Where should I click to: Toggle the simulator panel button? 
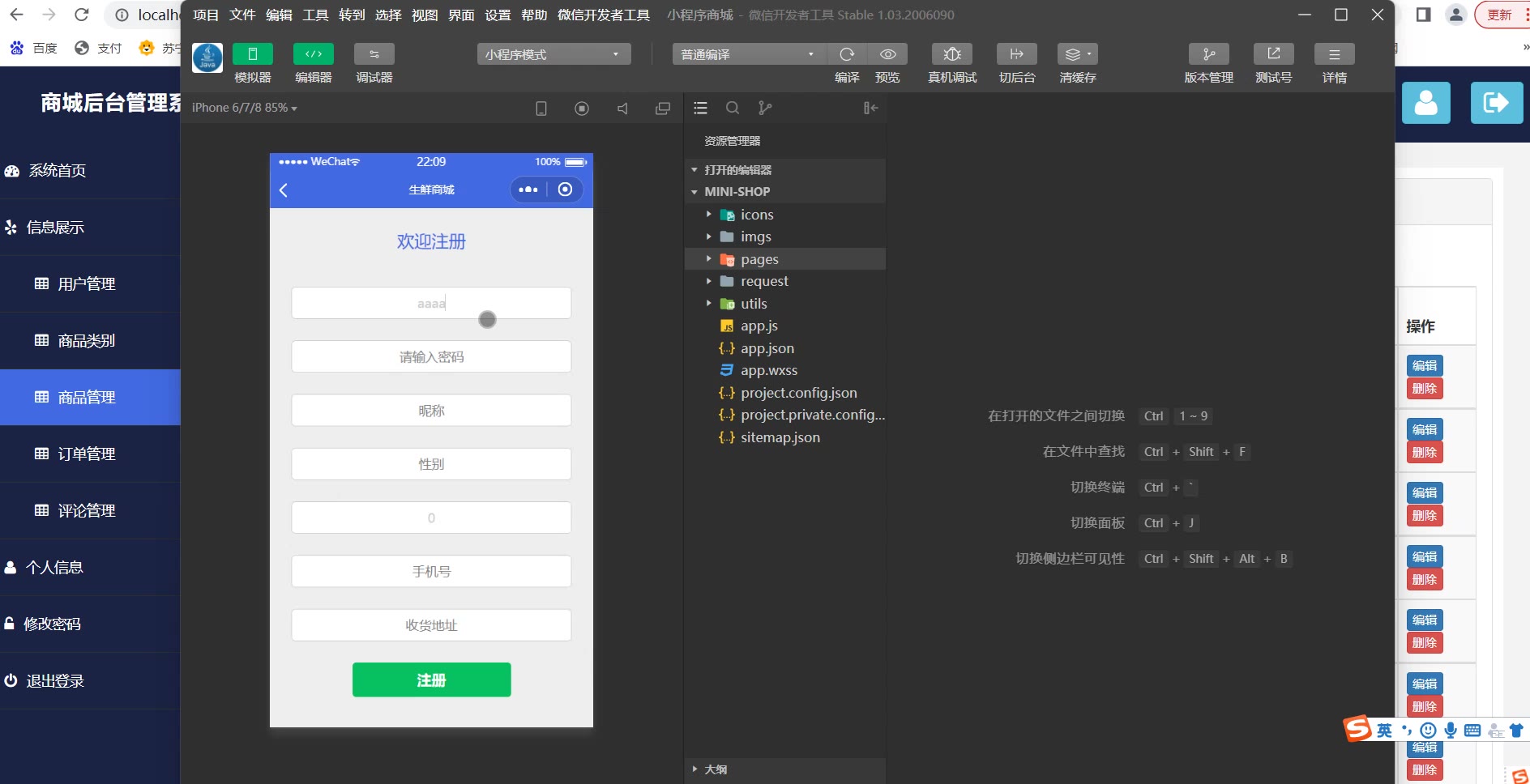click(x=252, y=54)
